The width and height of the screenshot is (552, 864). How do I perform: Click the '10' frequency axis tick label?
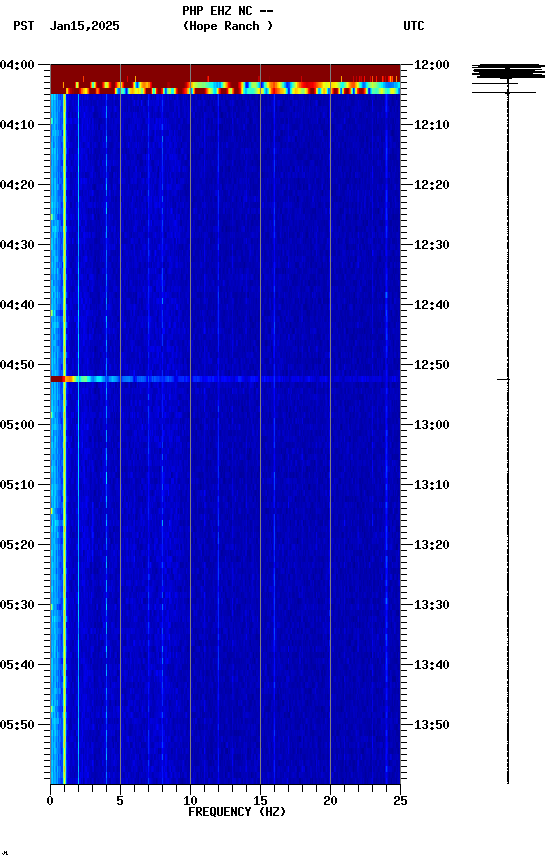click(190, 801)
